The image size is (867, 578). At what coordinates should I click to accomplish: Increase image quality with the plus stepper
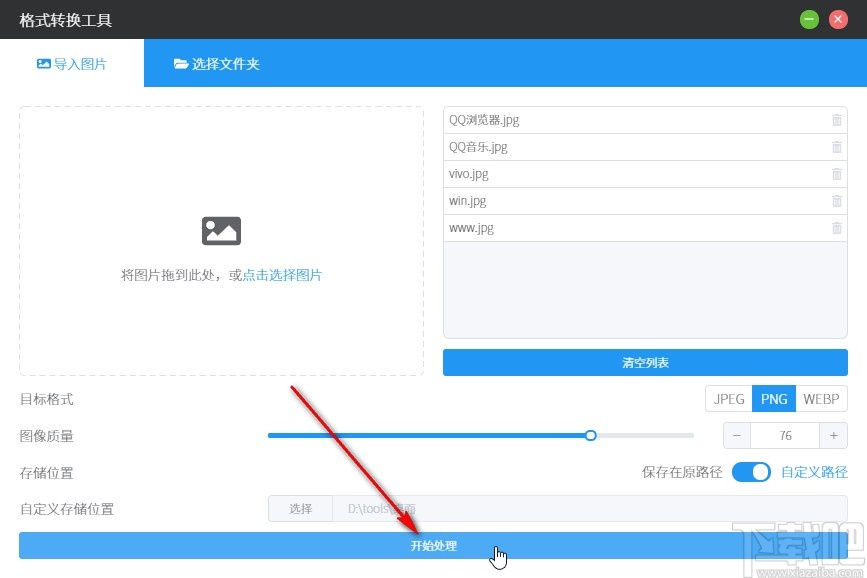(833, 435)
